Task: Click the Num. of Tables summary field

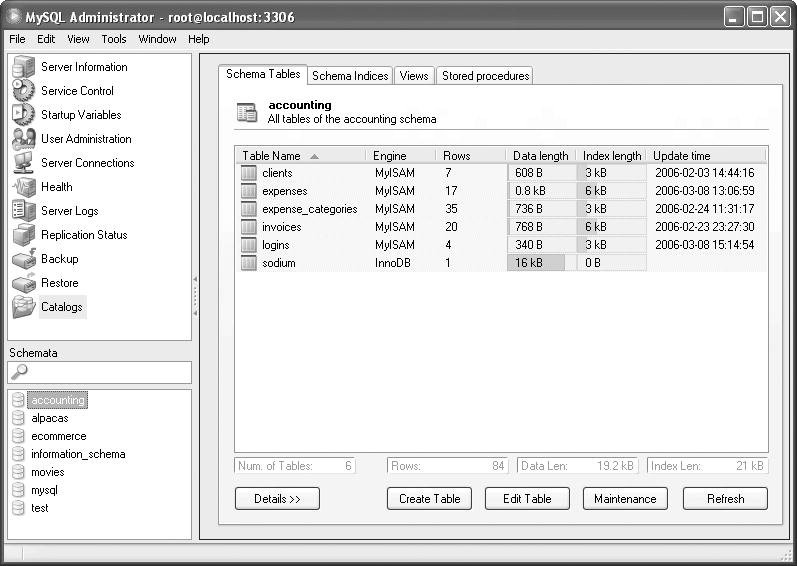Action: pyautogui.click(x=295, y=466)
